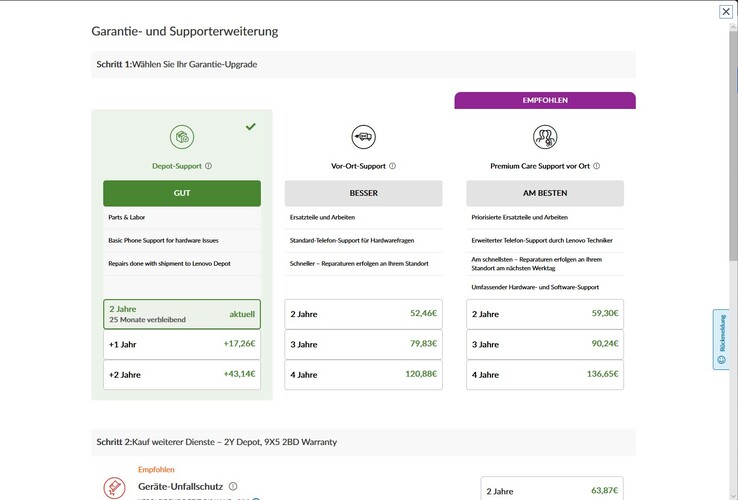The height and width of the screenshot is (500, 738).
Task: Pick Premium Care 3 Jahre for 90,24€
Action: 545,344
